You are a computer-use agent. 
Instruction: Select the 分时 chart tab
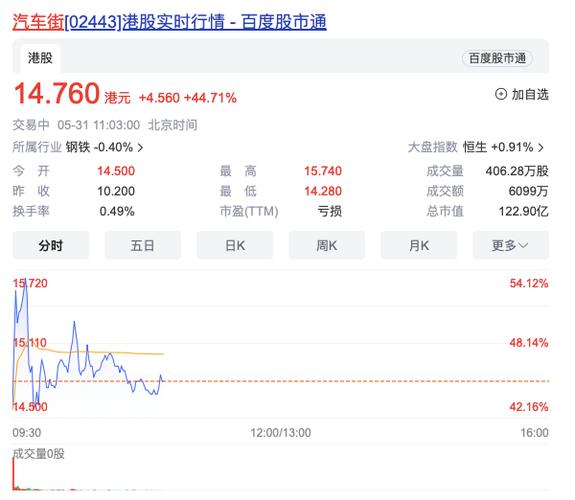point(51,246)
